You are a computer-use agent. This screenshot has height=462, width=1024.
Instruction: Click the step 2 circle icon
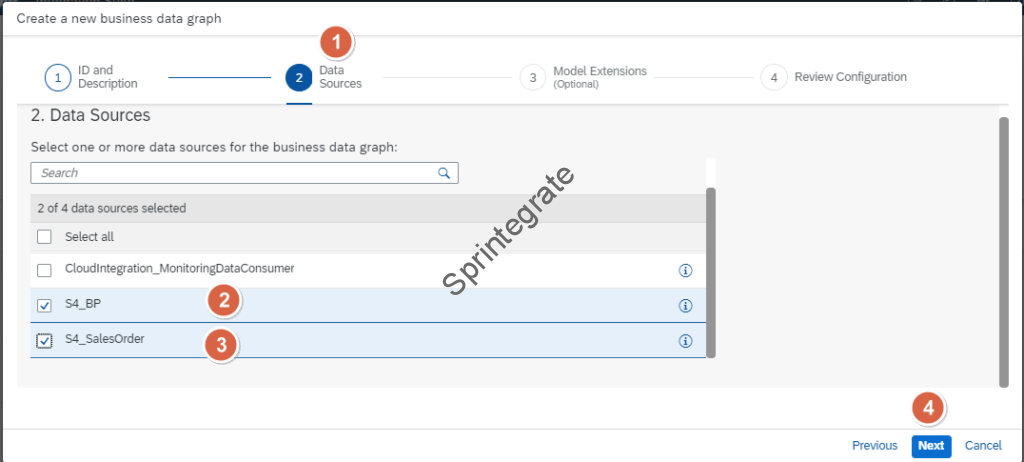tap(299, 78)
